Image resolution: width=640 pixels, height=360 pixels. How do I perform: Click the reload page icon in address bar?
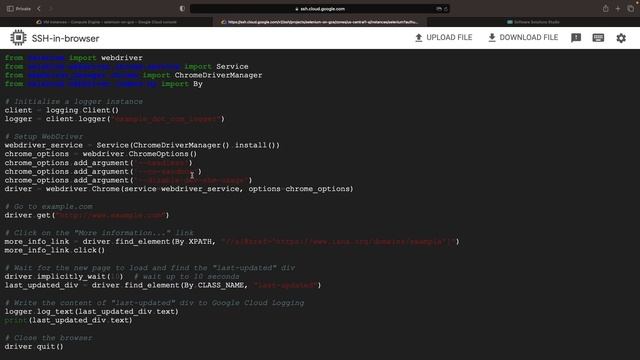pos(446,9)
